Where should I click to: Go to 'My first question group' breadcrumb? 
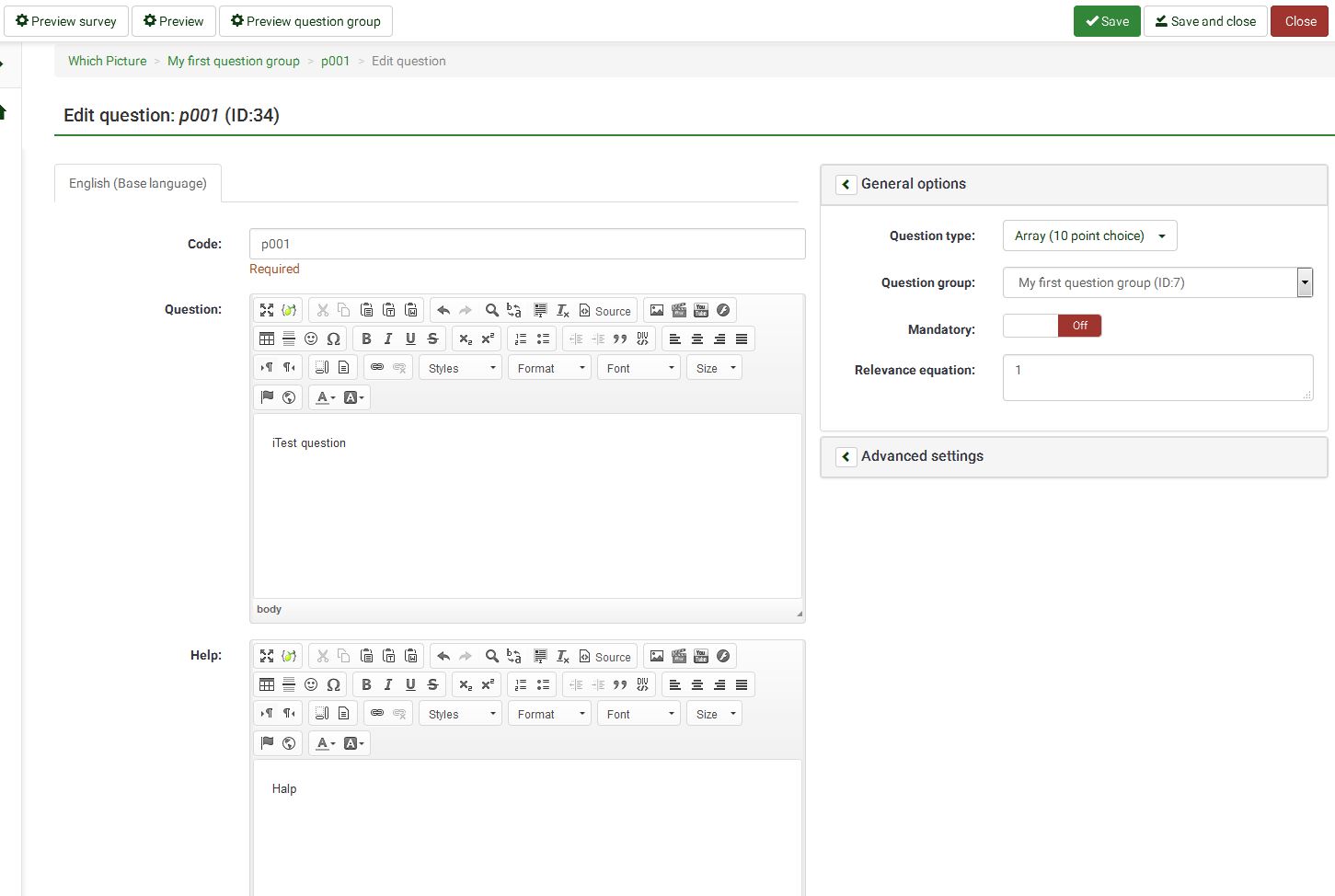pyautogui.click(x=234, y=61)
